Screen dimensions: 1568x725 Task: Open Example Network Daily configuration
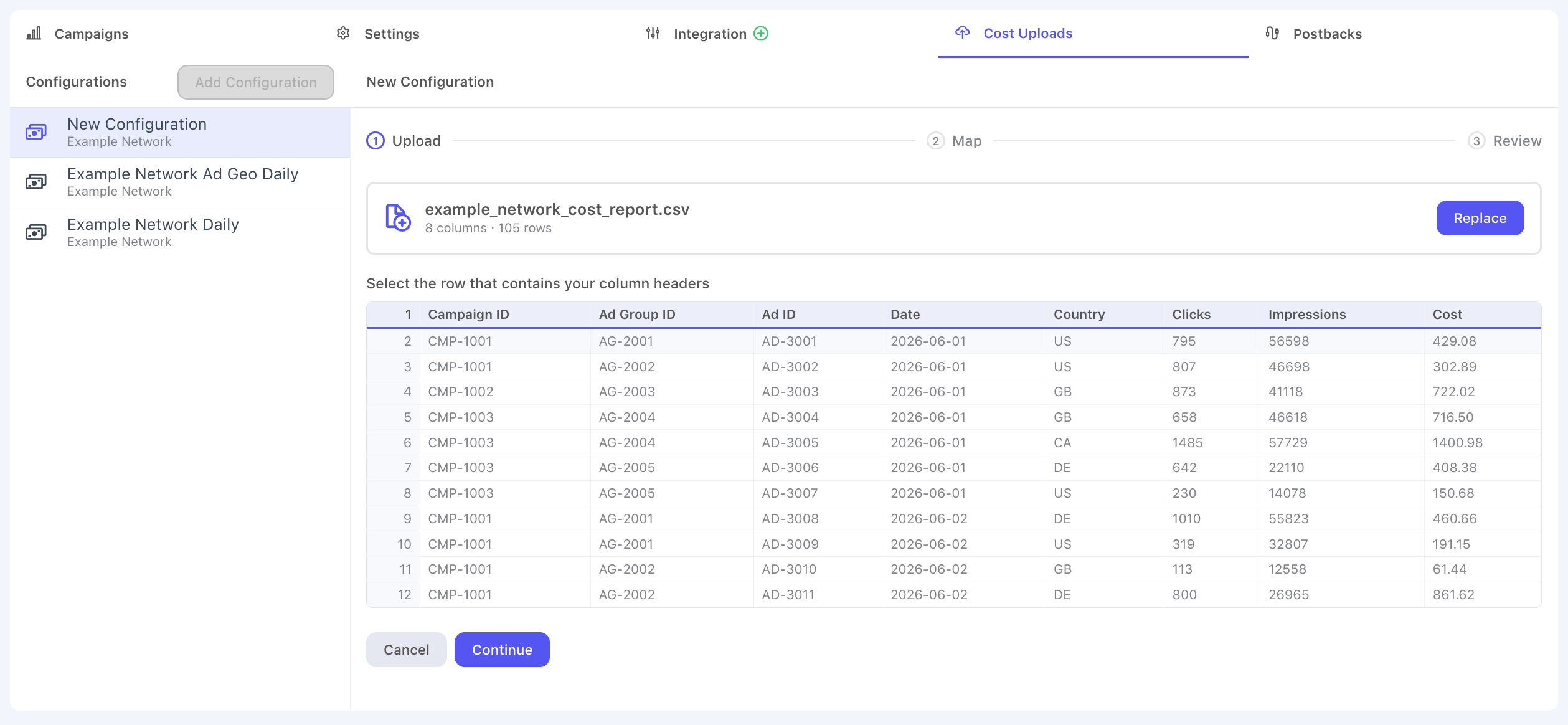(x=180, y=232)
